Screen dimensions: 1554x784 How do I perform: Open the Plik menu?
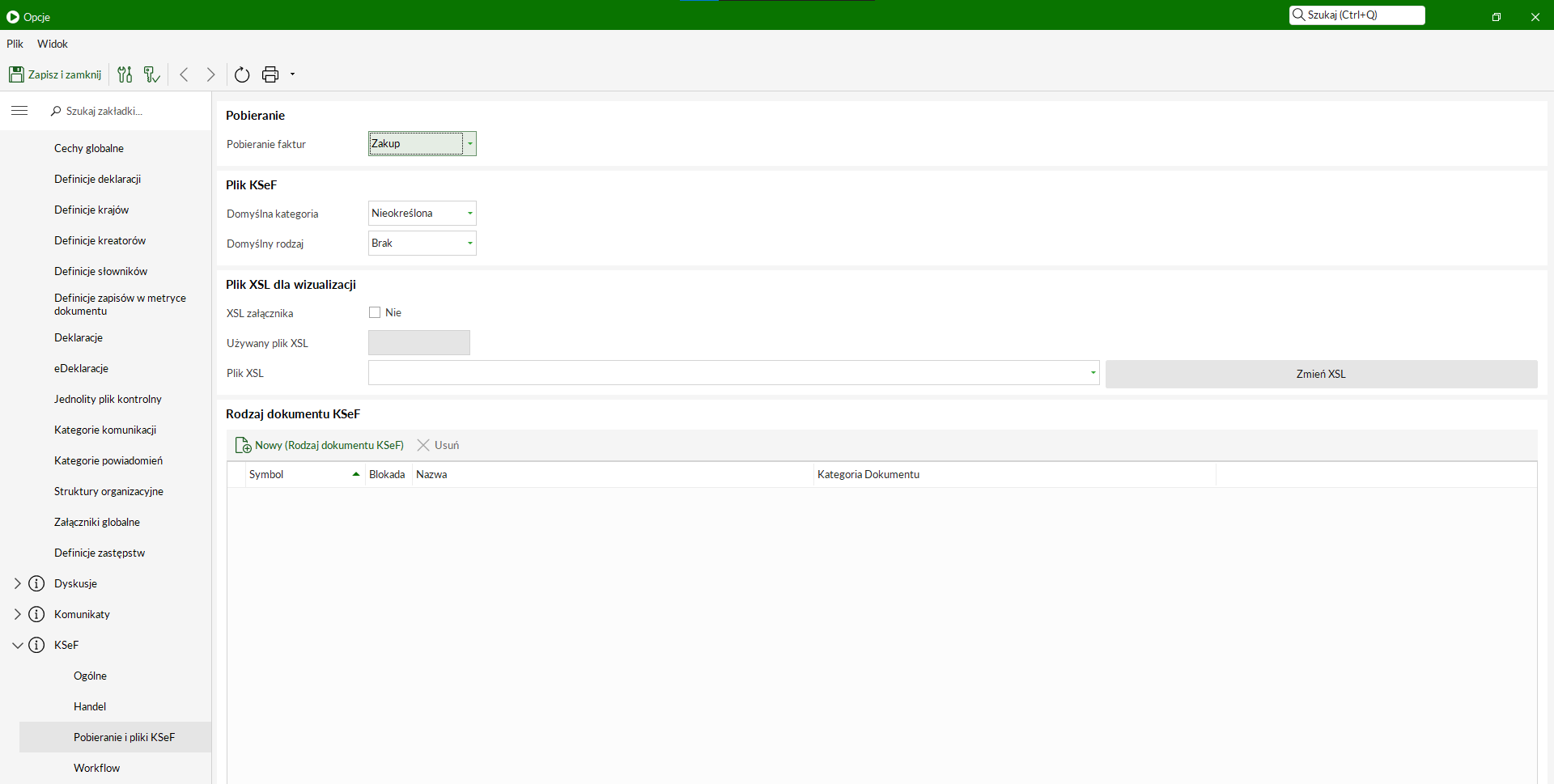tap(15, 44)
